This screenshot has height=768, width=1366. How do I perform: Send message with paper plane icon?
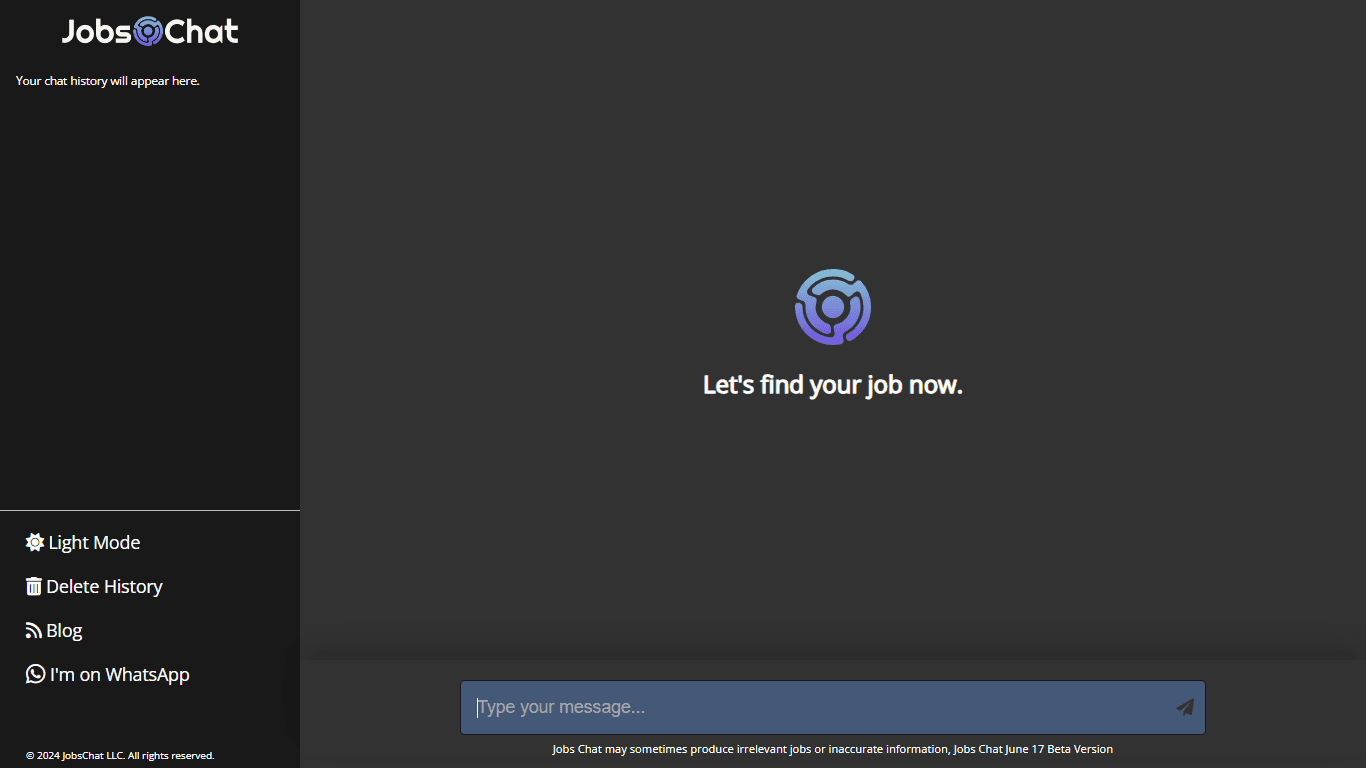click(x=1185, y=707)
